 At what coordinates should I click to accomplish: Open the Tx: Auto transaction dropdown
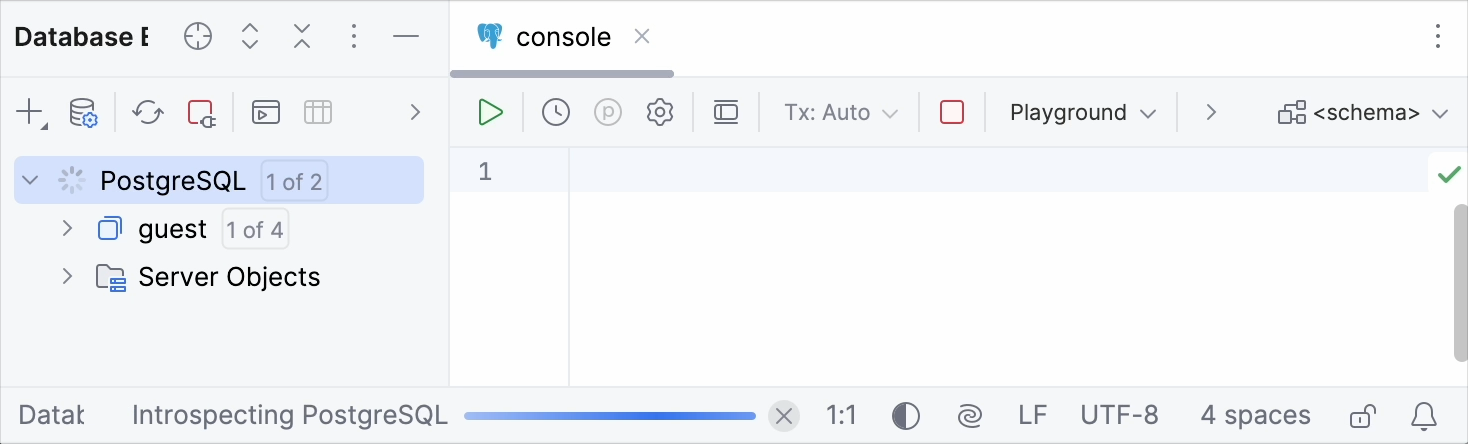pyautogui.click(x=841, y=112)
